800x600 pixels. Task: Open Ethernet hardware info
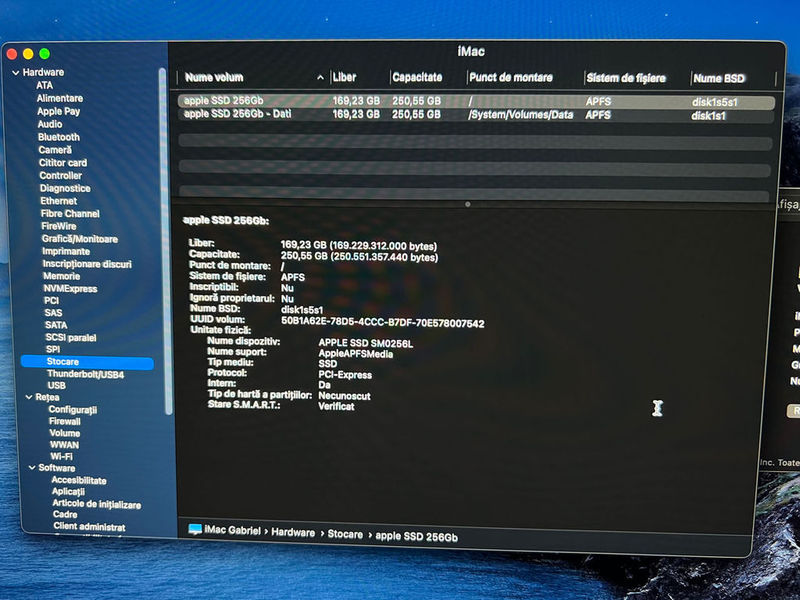point(59,201)
